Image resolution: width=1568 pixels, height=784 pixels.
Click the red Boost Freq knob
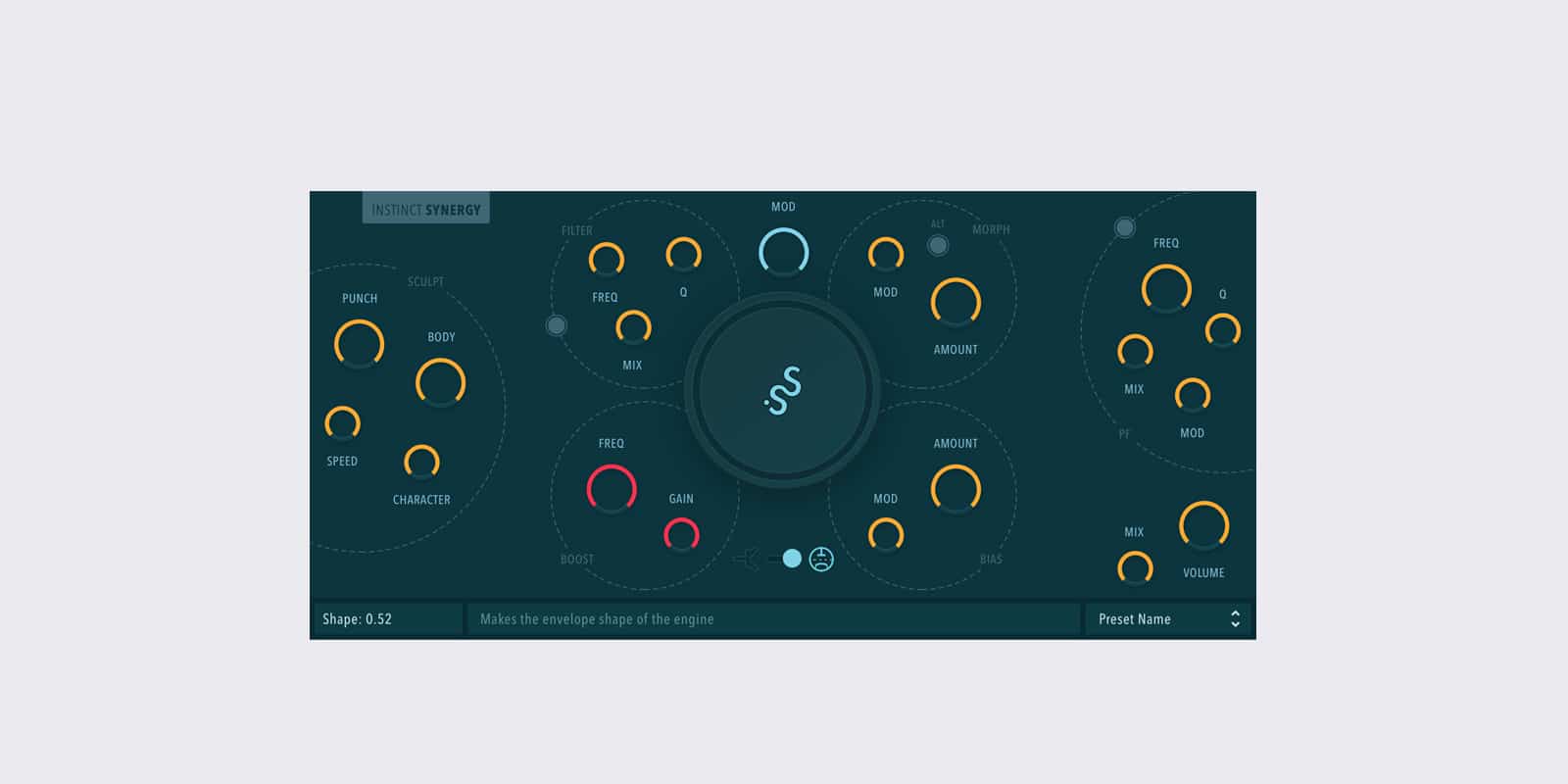tap(612, 489)
